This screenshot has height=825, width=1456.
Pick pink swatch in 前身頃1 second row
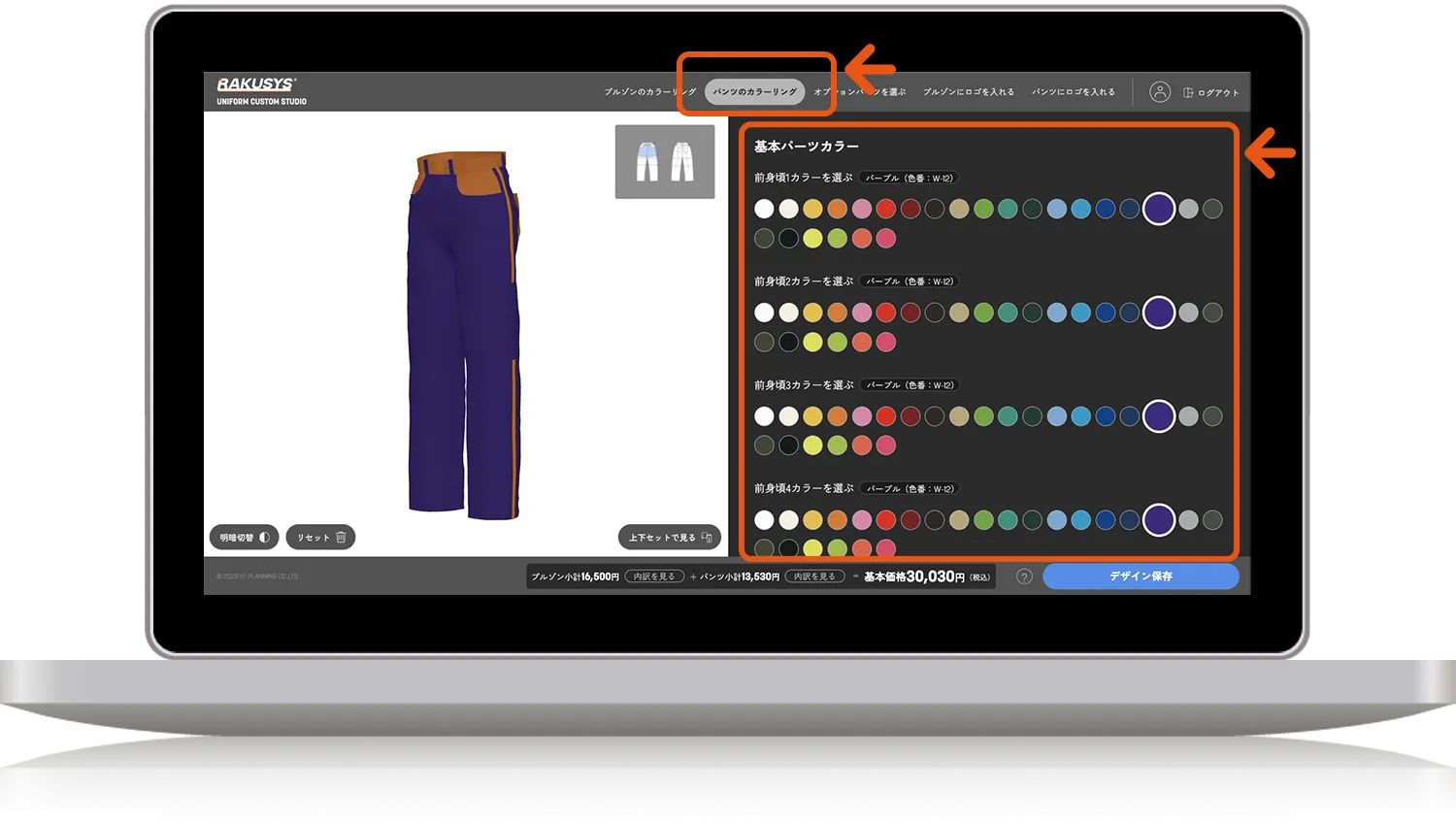(x=886, y=238)
